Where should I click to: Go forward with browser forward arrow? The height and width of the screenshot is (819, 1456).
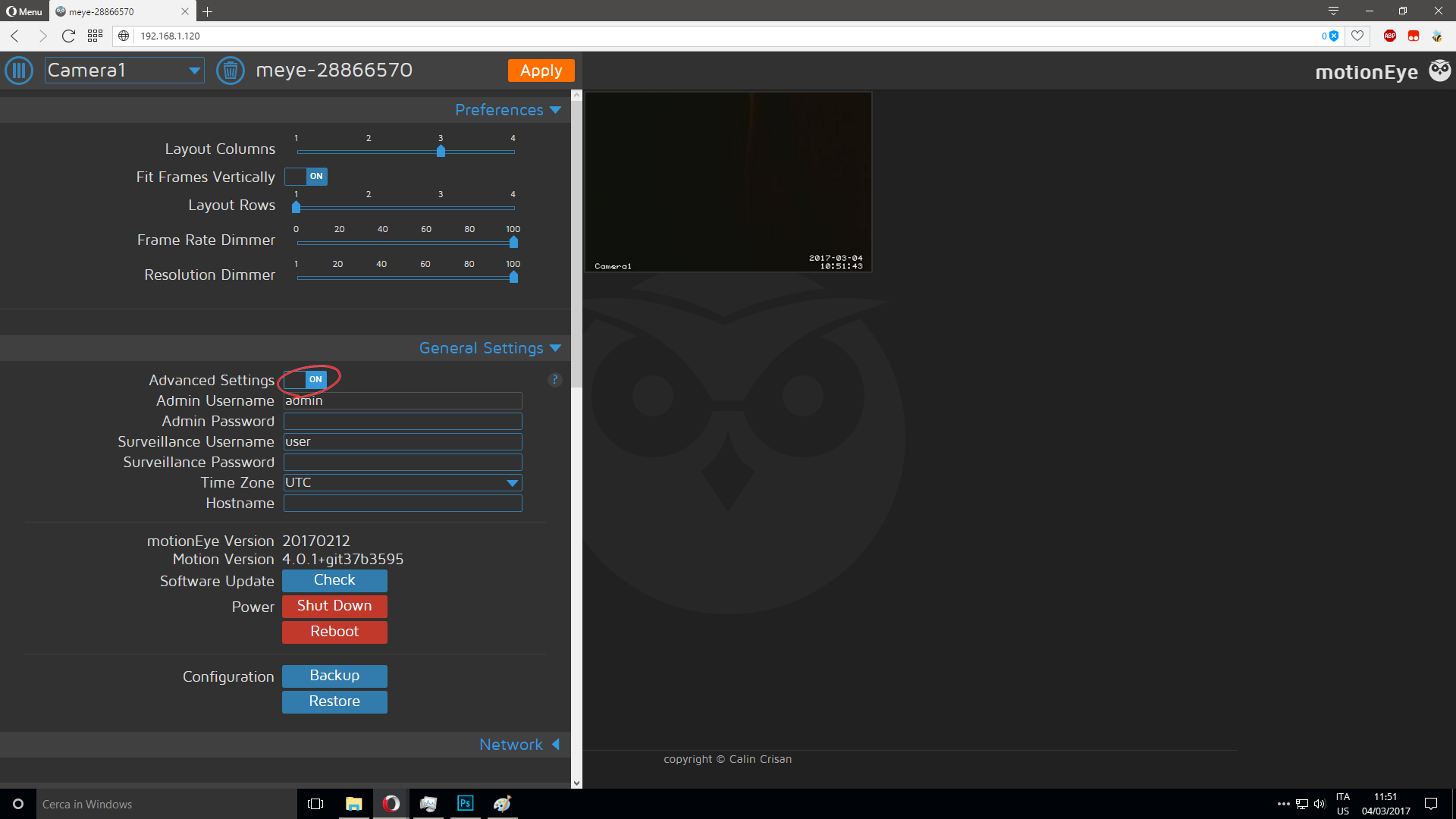tap(42, 36)
